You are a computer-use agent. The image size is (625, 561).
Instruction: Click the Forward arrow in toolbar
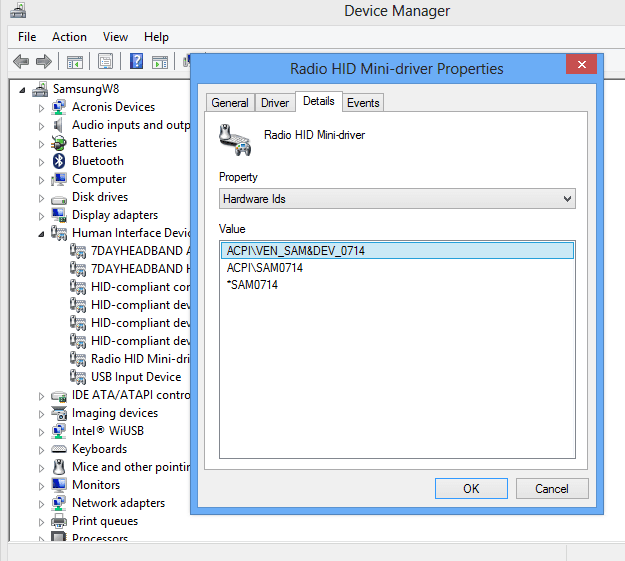coord(45,62)
